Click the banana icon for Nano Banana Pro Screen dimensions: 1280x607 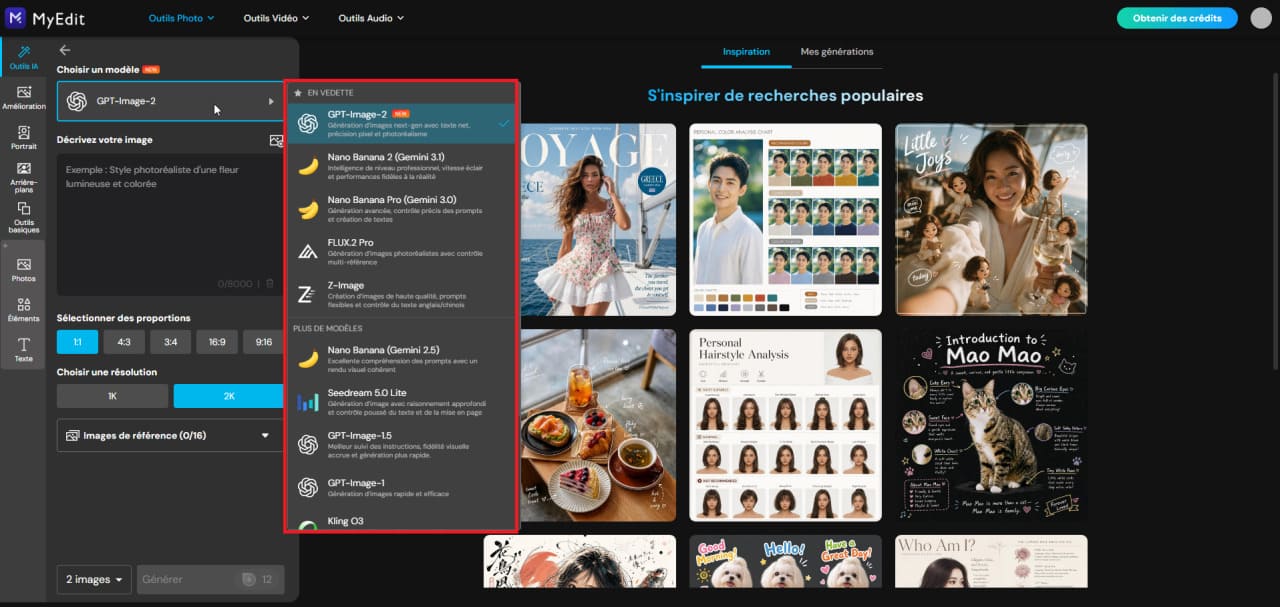pyautogui.click(x=308, y=208)
